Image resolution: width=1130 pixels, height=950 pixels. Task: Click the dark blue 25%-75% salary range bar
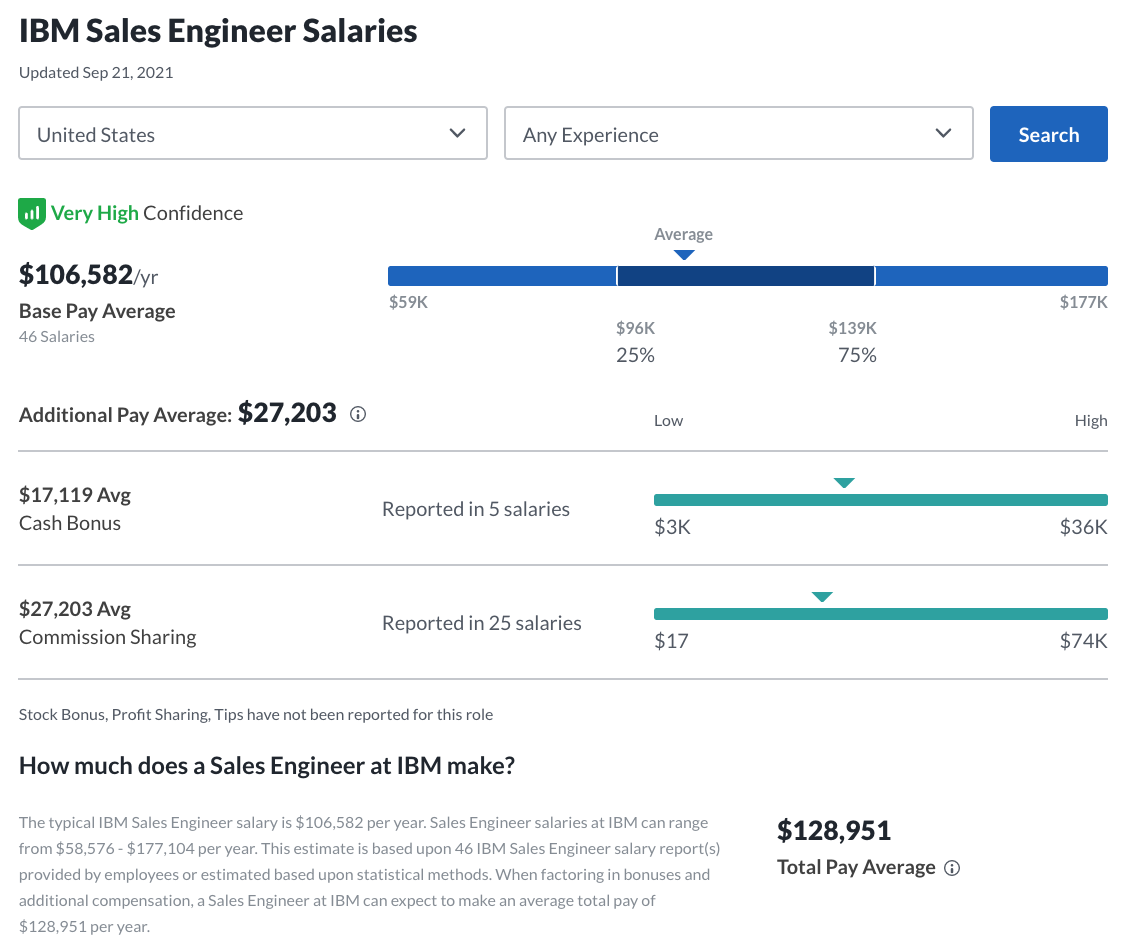pos(746,275)
